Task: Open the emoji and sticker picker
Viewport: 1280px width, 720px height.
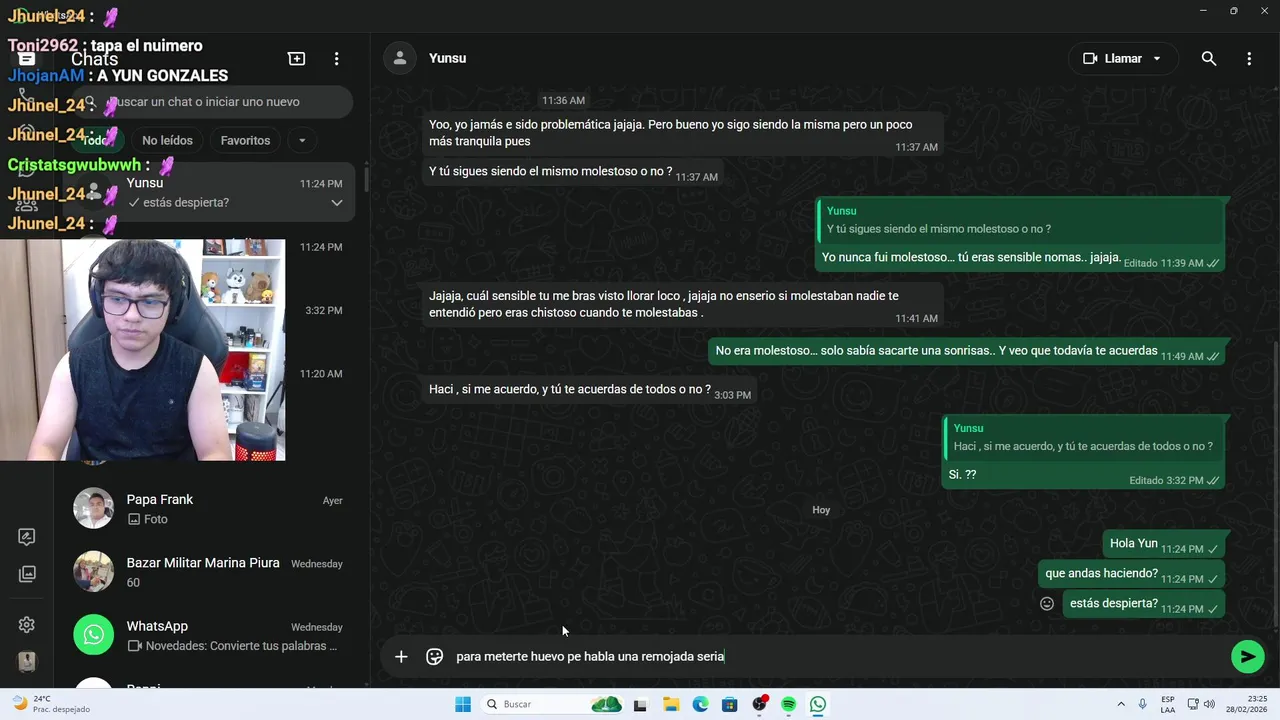Action: (x=434, y=657)
